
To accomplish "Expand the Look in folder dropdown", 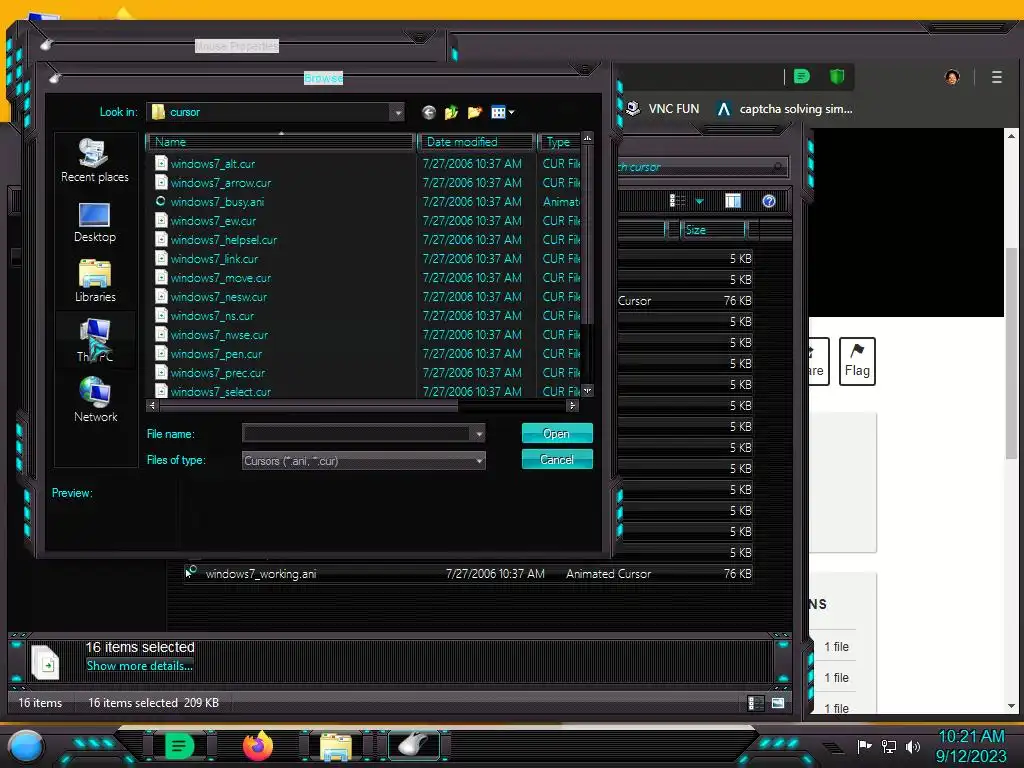I will click(397, 112).
